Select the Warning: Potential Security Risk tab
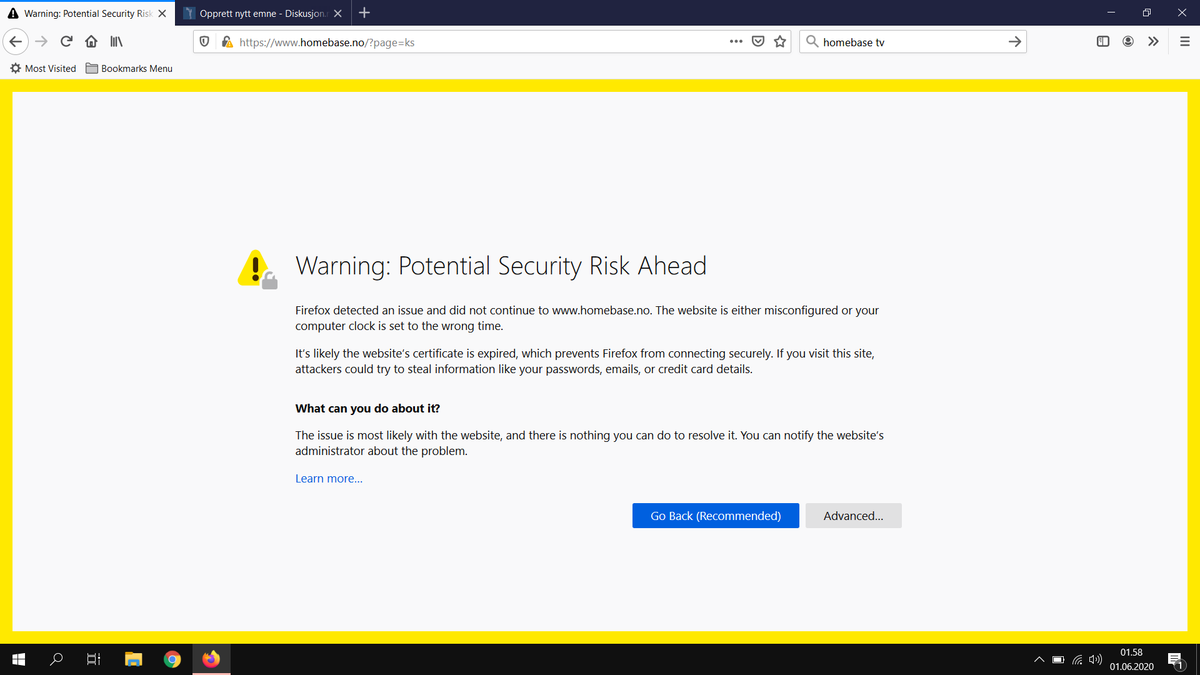Image resolution: width=1200 pixels, height=675 pixels. tap(86, 14)
